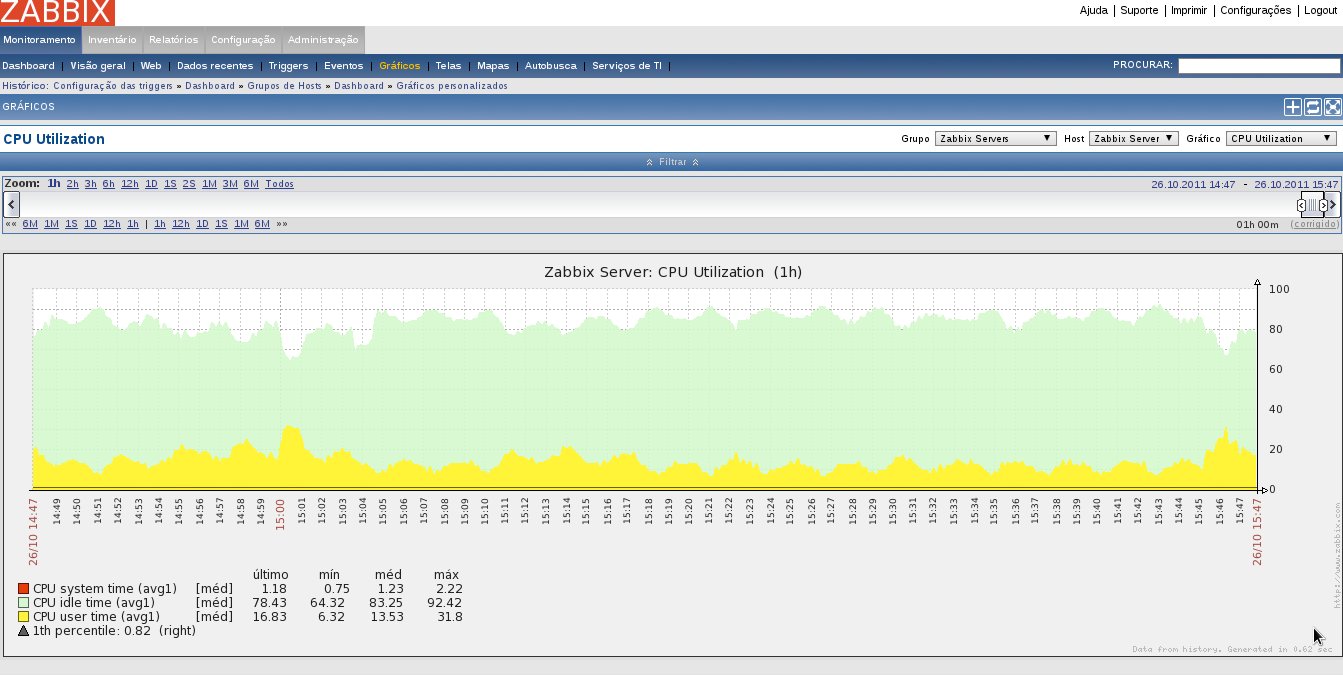Open the Administração tab
Screen dimensions: 1343x675
pos(323,40)
